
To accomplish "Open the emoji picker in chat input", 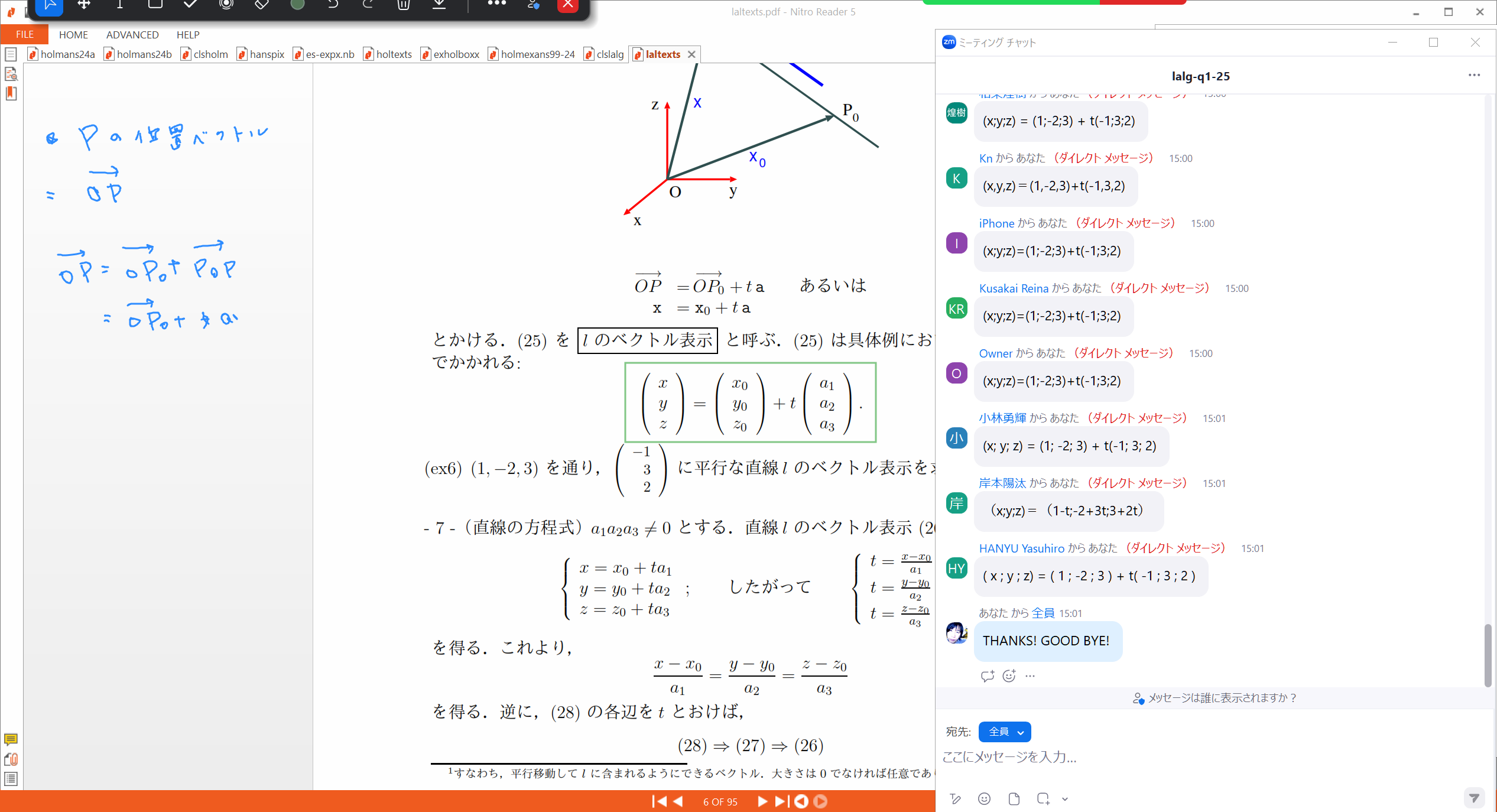I will [x=984, y=799].
